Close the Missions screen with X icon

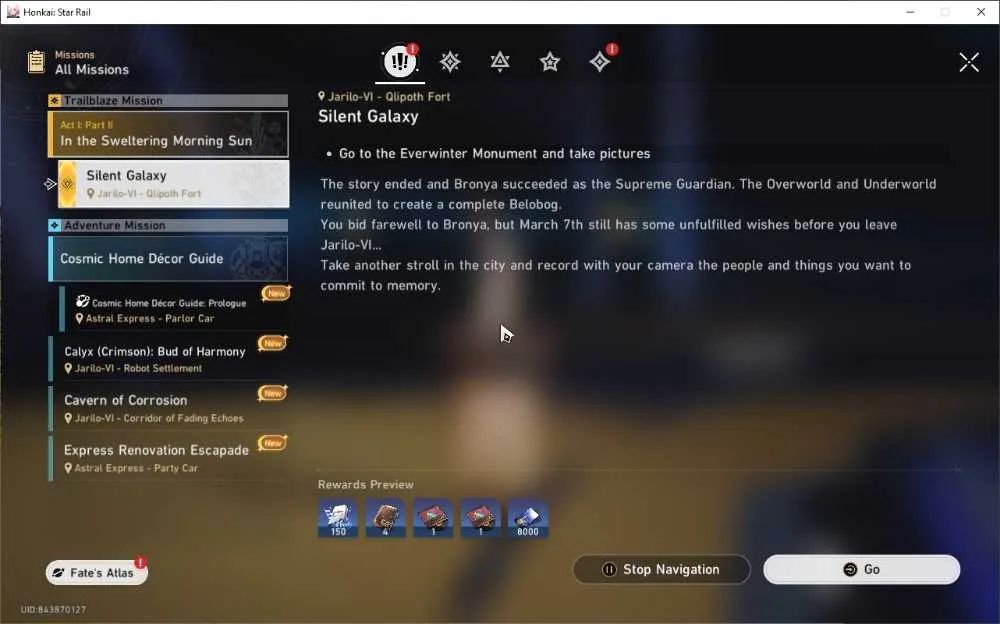969,62
